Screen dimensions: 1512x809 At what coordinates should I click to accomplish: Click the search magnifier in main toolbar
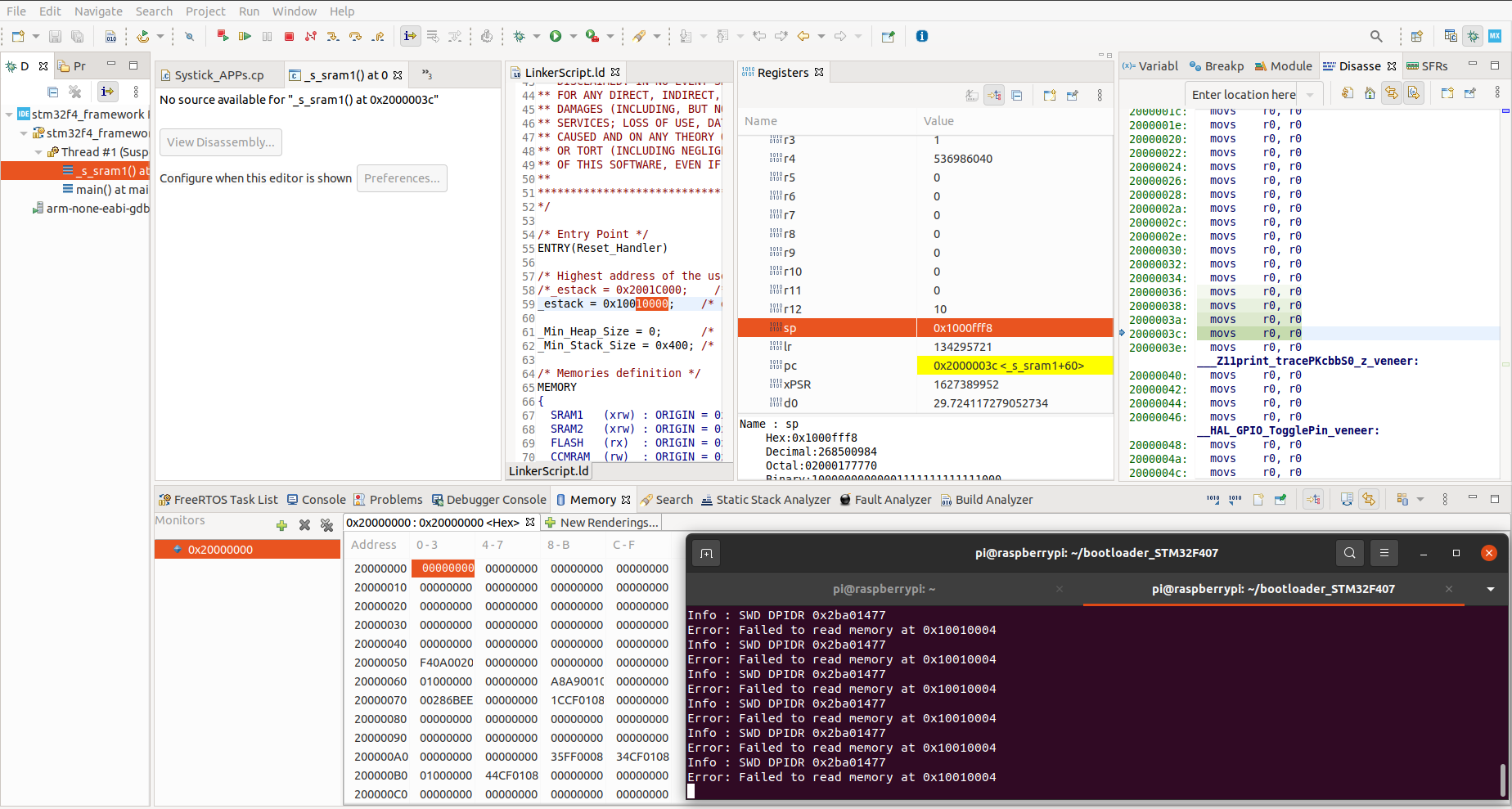coord(1376,36)
